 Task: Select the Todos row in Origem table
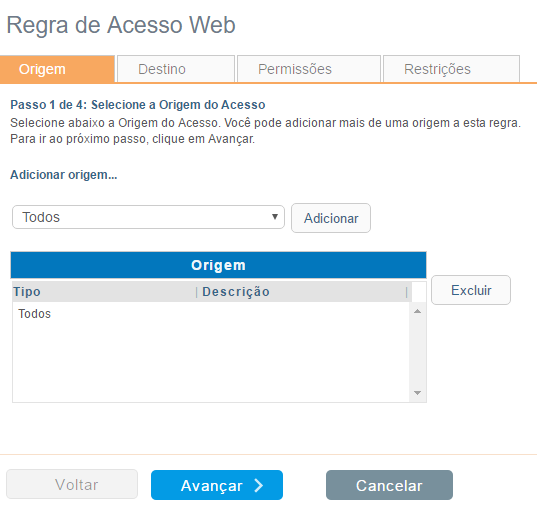211,313
